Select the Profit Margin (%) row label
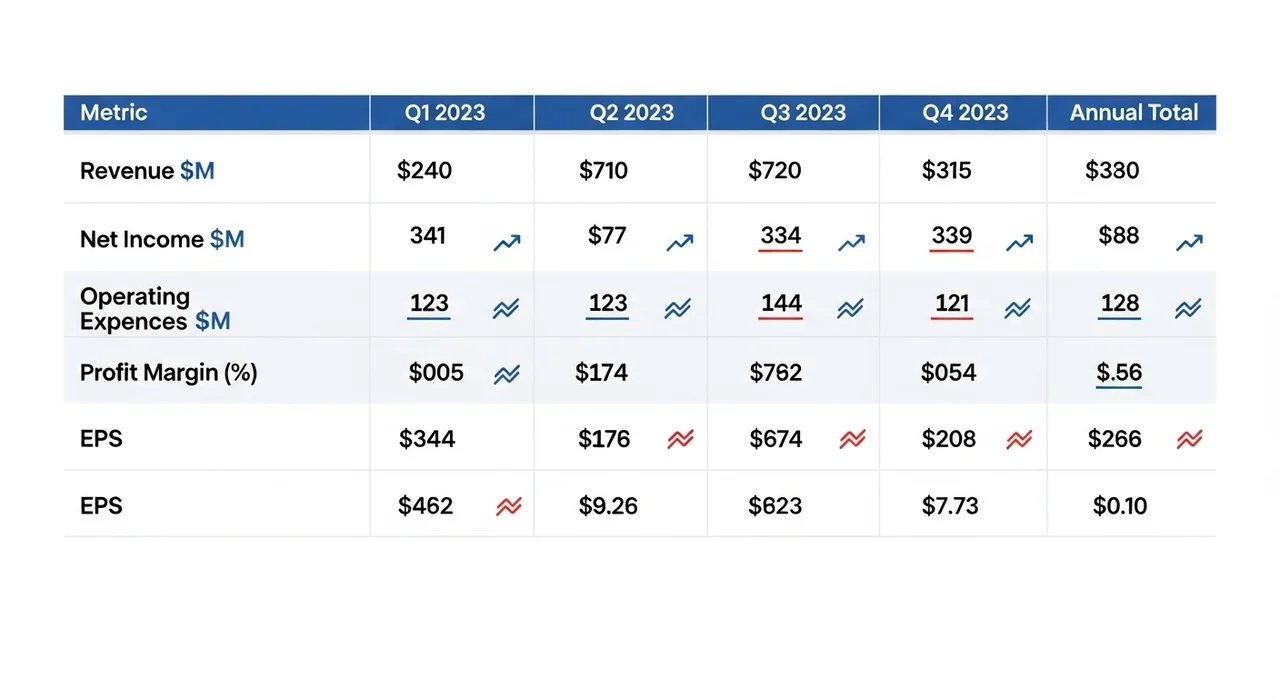The height and width of the screenshot is (698, 1280). point(168,373)
